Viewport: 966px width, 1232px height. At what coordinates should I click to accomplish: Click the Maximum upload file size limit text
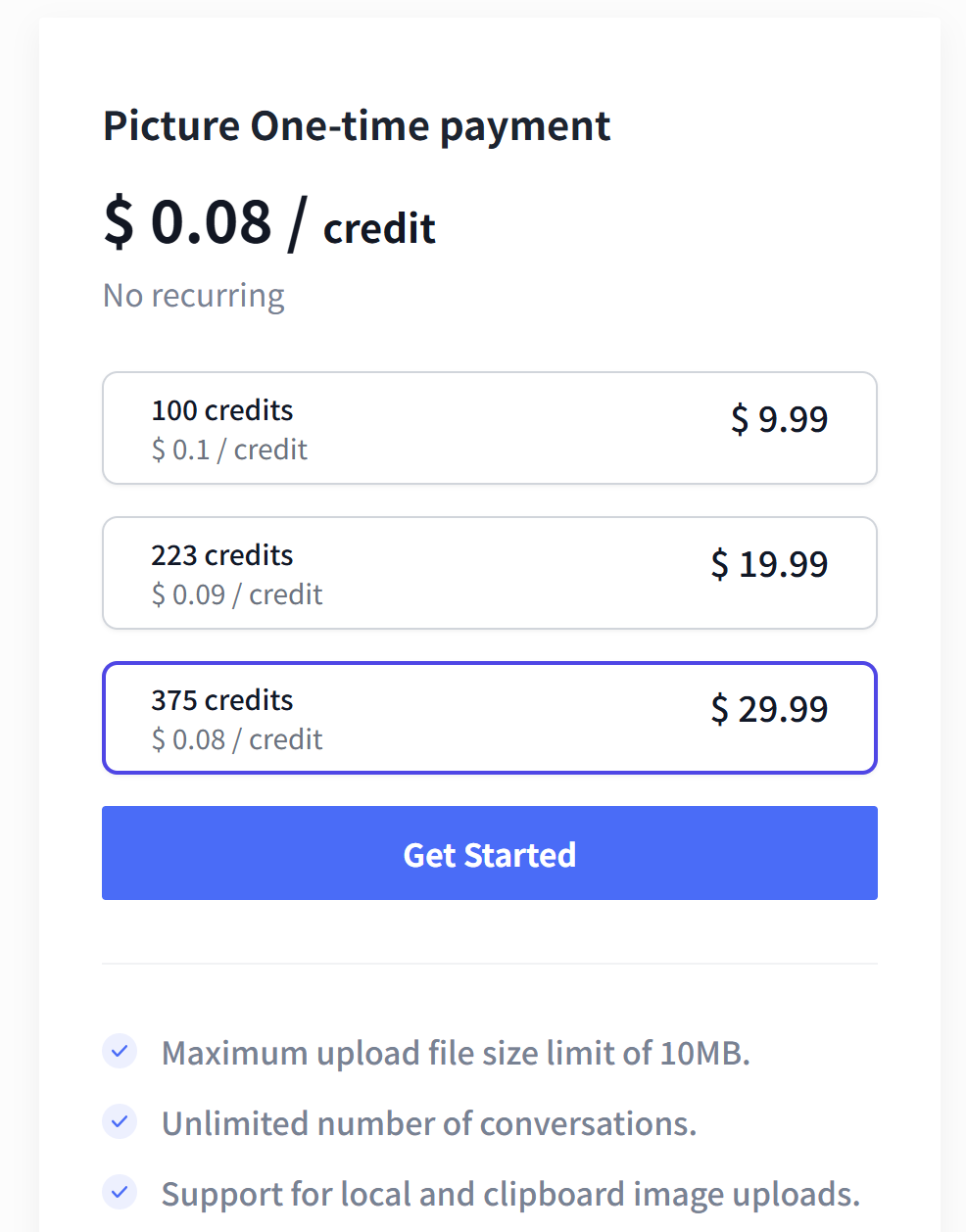tap(456, 1053)
